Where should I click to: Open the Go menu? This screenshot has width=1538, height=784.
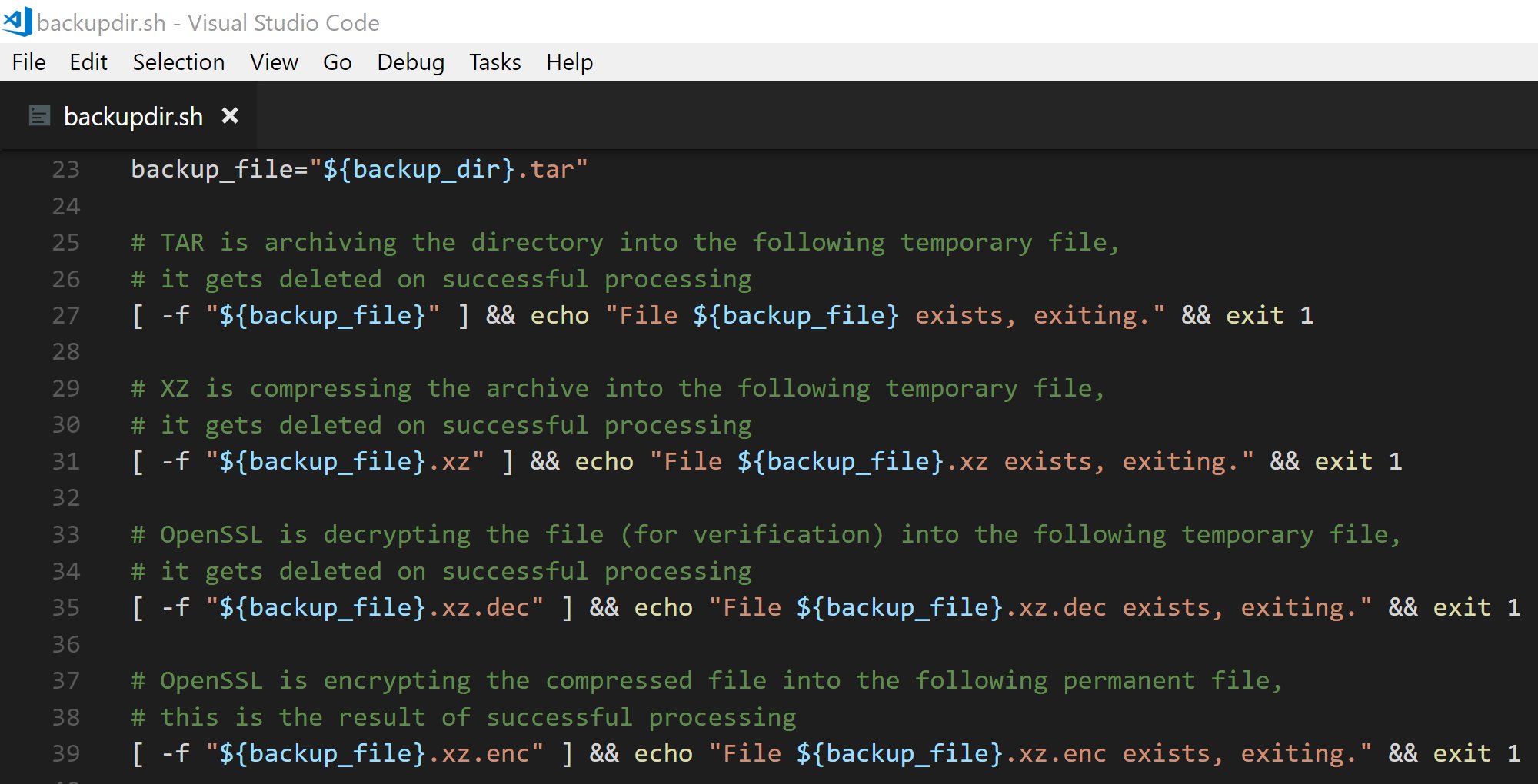coord(338,62)
